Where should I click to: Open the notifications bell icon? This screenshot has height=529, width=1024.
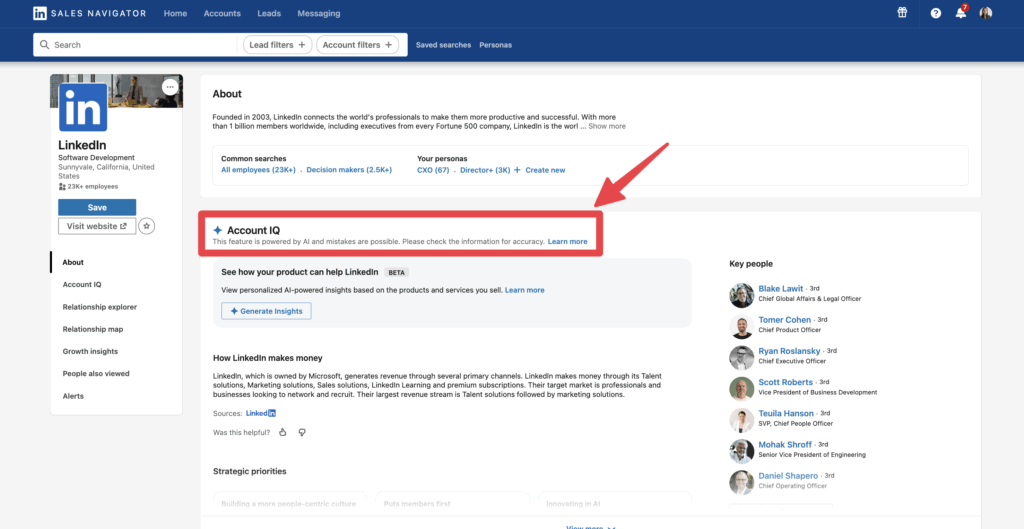click(961, 13)
